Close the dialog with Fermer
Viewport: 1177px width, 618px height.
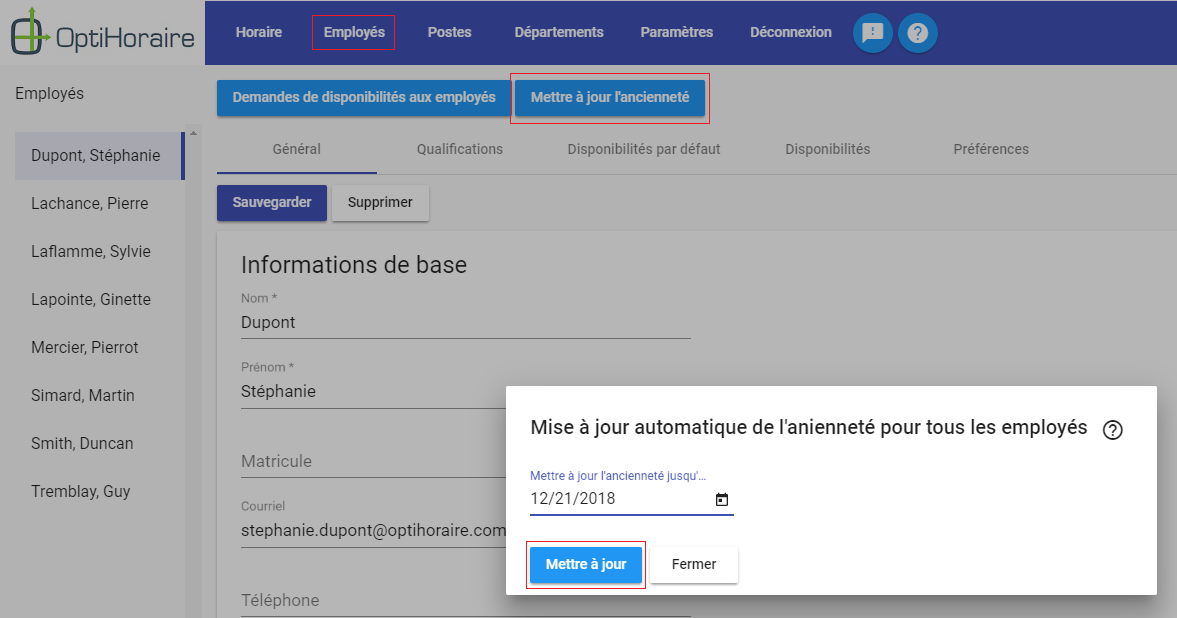[x=694, y=565]
